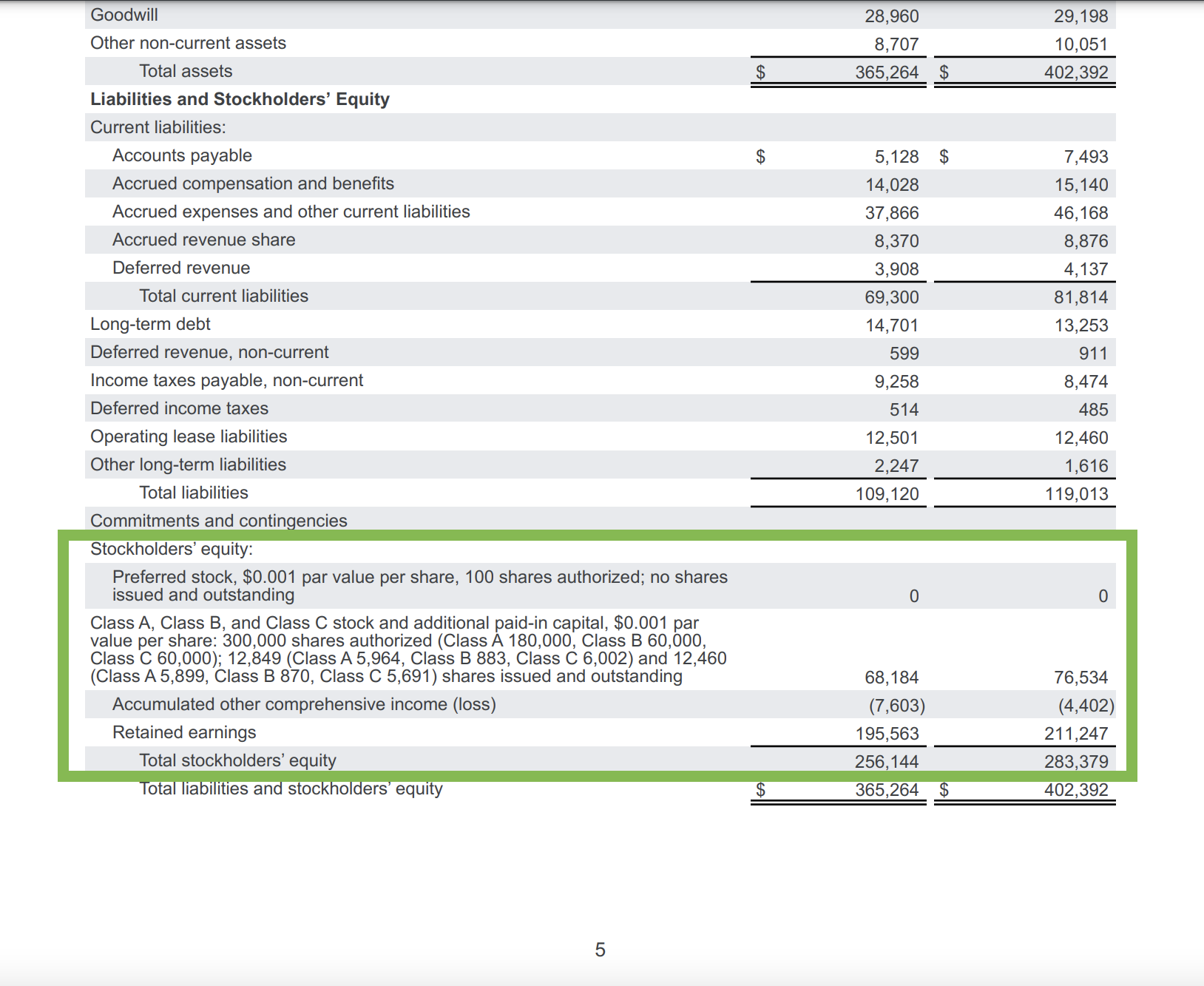Image resolution: width=1204 pixels, height=986 pixels.
Task: Select Long-term debt value 14,701
Action: pyautogui.click(x=892, y=325)
